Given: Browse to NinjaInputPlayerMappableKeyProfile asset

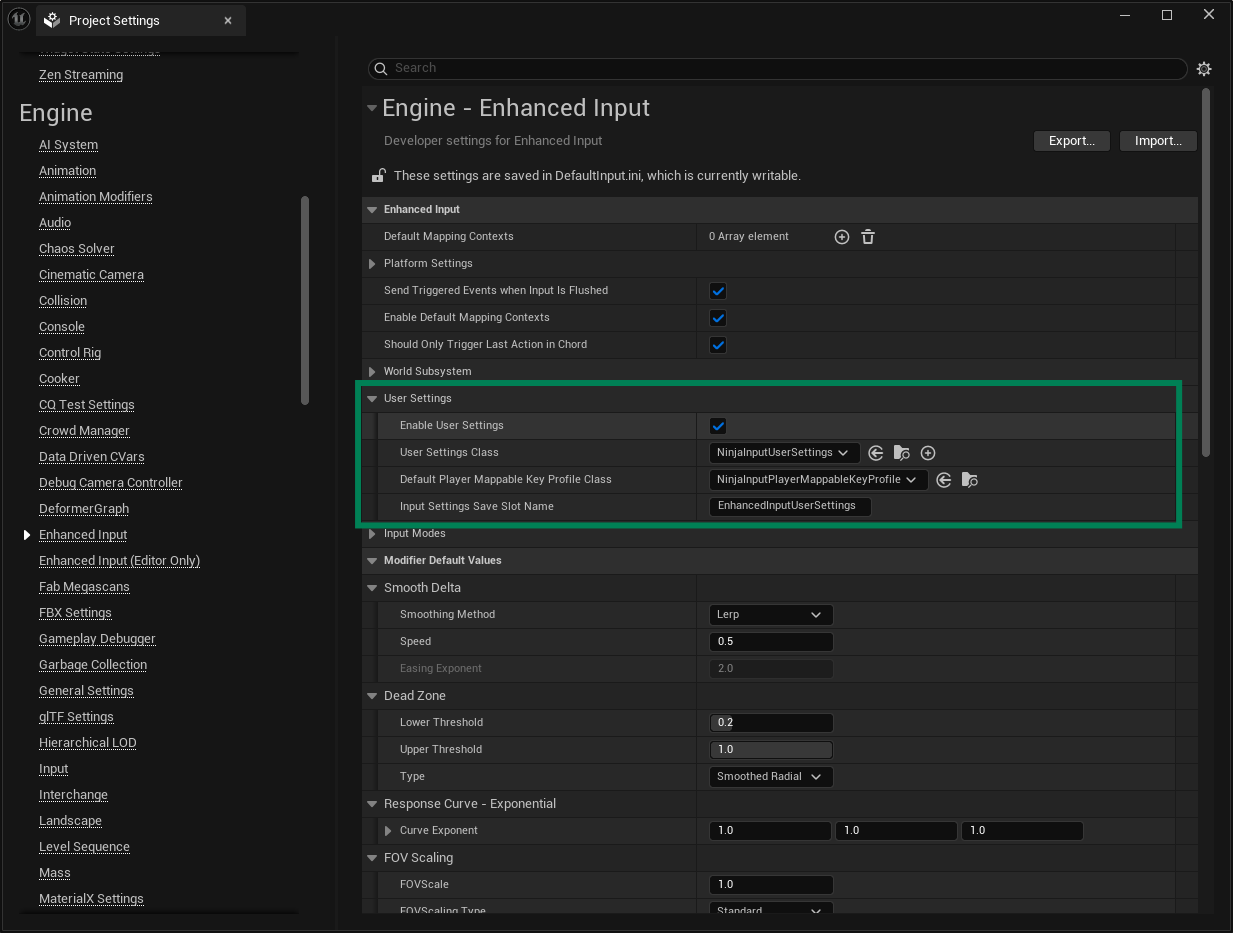Looking at the screenshot, I should [969, 479].
